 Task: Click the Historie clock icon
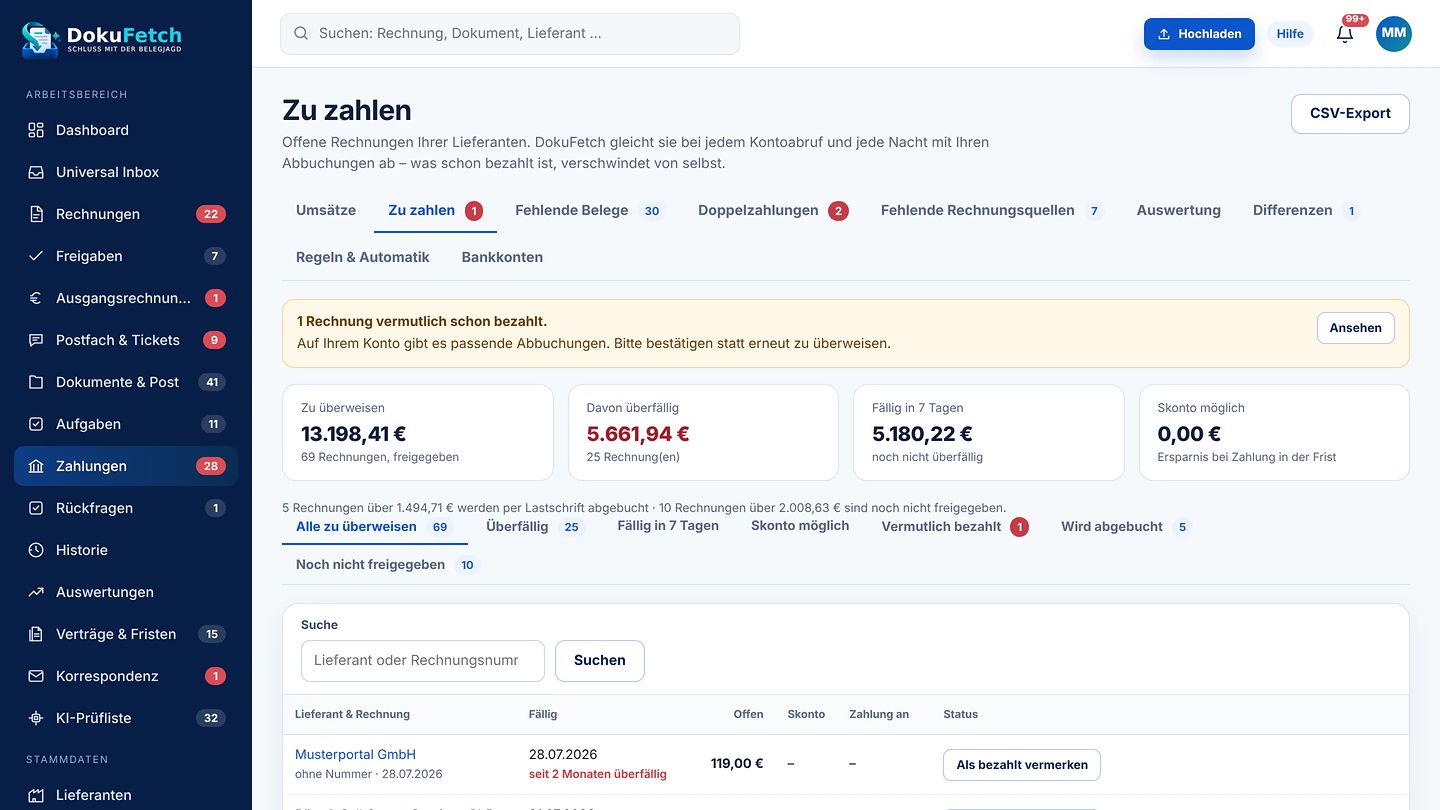click(x=36, y=550)
